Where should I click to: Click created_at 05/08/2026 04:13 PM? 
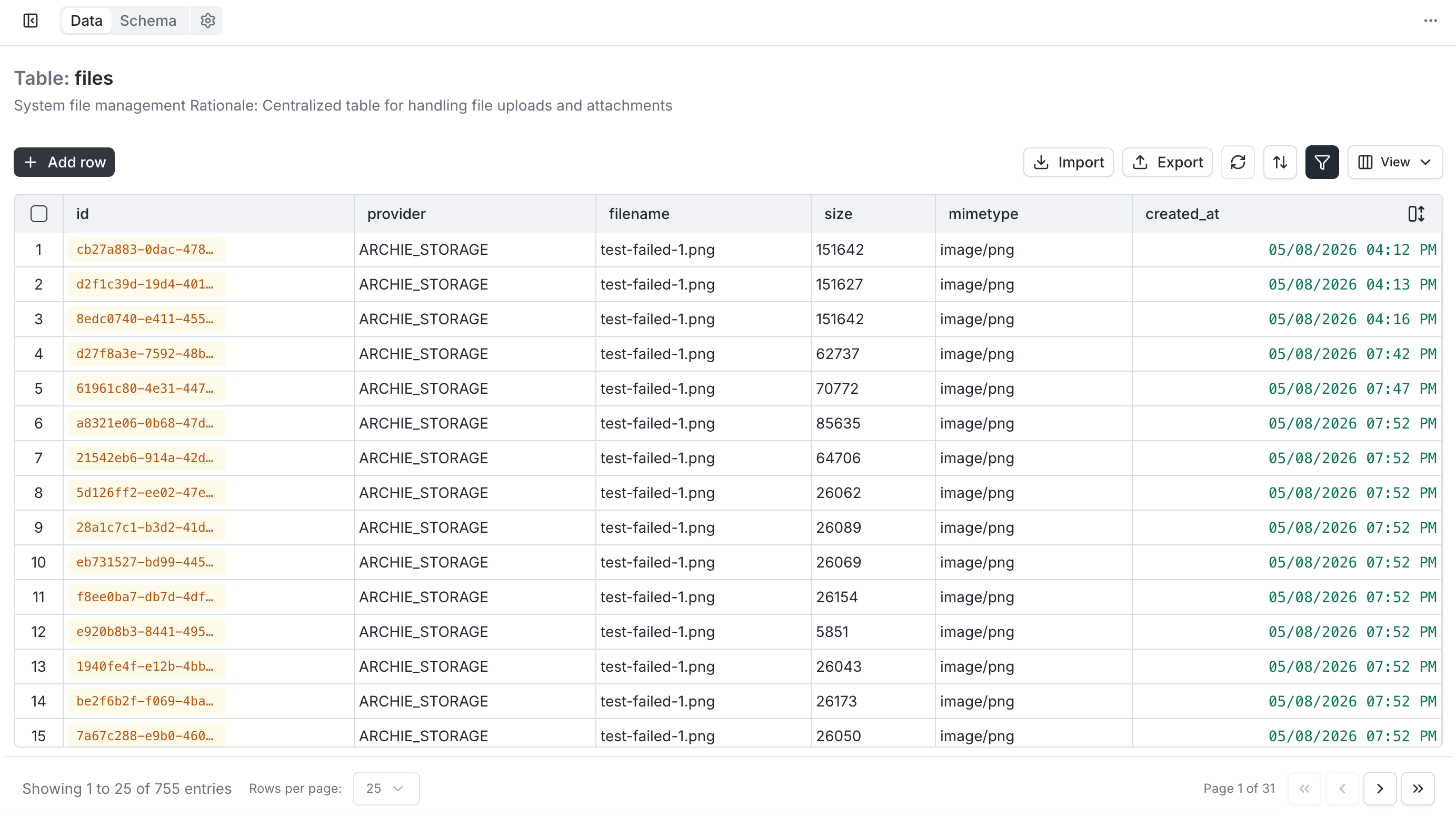tap(1352, 284)
